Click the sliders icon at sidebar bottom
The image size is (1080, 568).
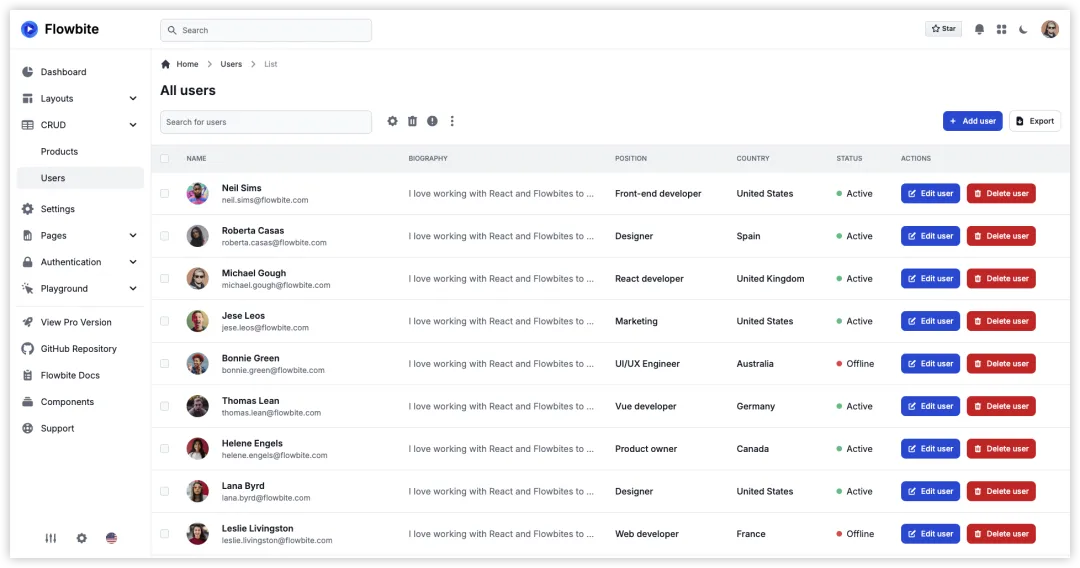click(51, 538)
